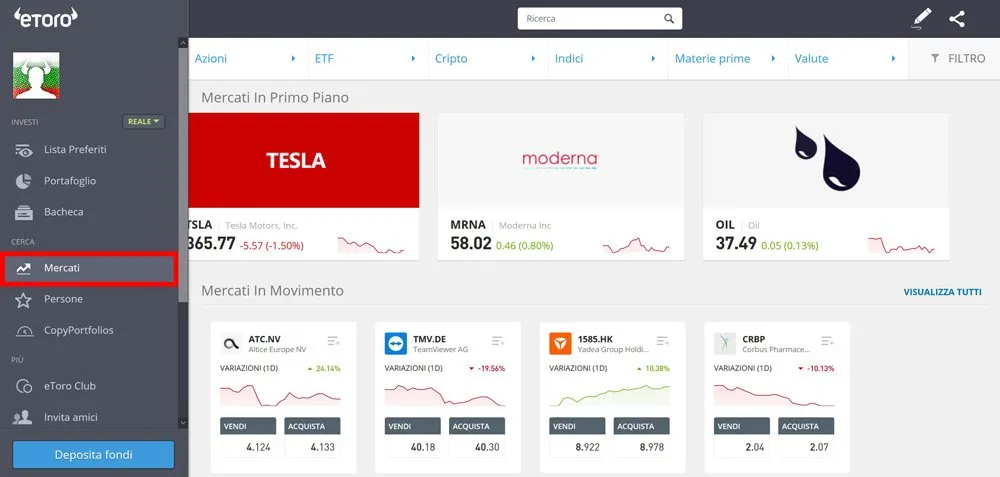This screenshot has height=477, width=1000.
Task: Select Mercati in sidebar
Action: point(89,268)
